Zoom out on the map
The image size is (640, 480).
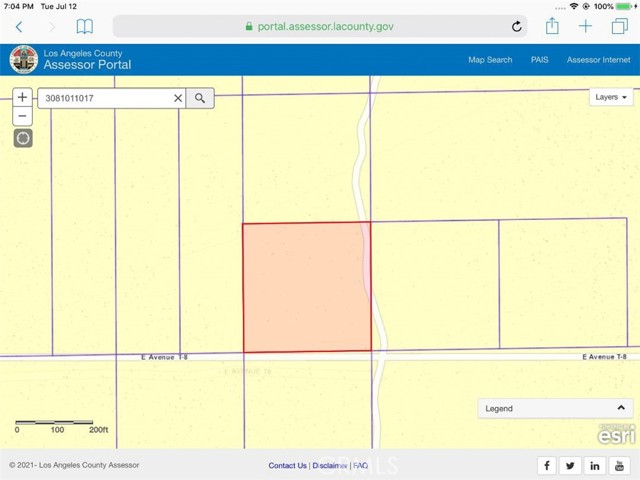point(22,116)
